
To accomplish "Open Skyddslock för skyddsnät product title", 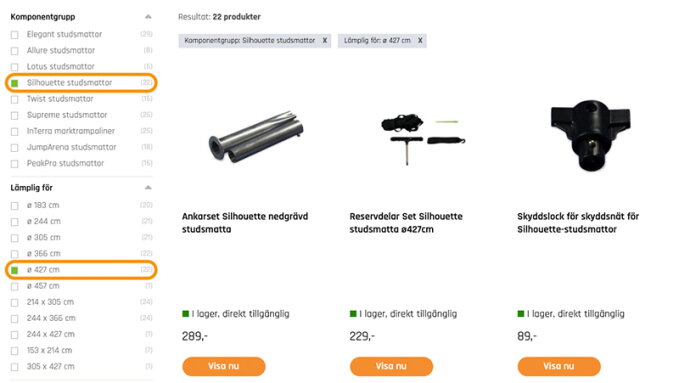I will (x=578, y=223).
